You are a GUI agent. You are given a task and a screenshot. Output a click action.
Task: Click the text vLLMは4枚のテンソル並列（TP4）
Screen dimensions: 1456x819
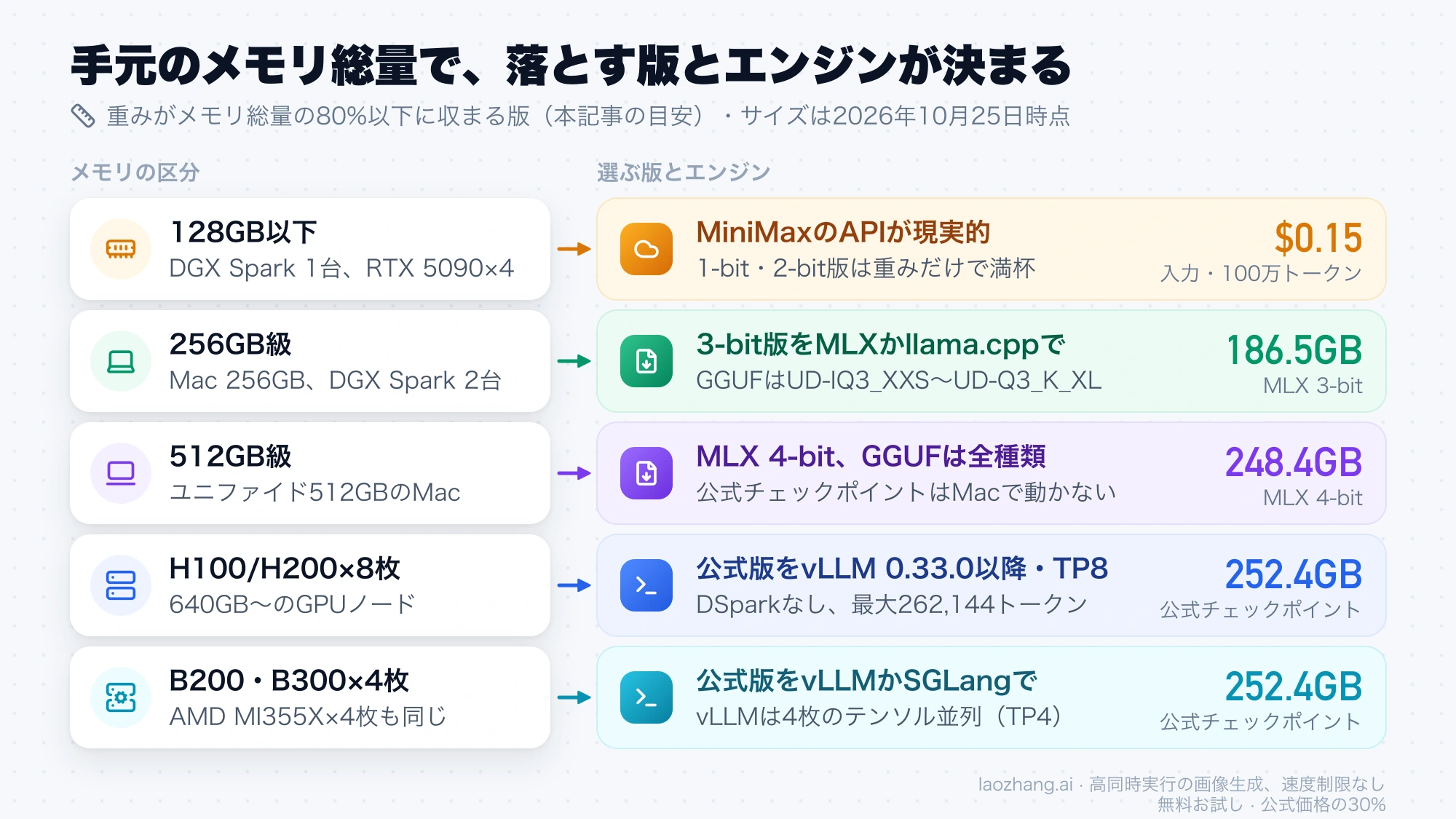[x=879, y=717]
